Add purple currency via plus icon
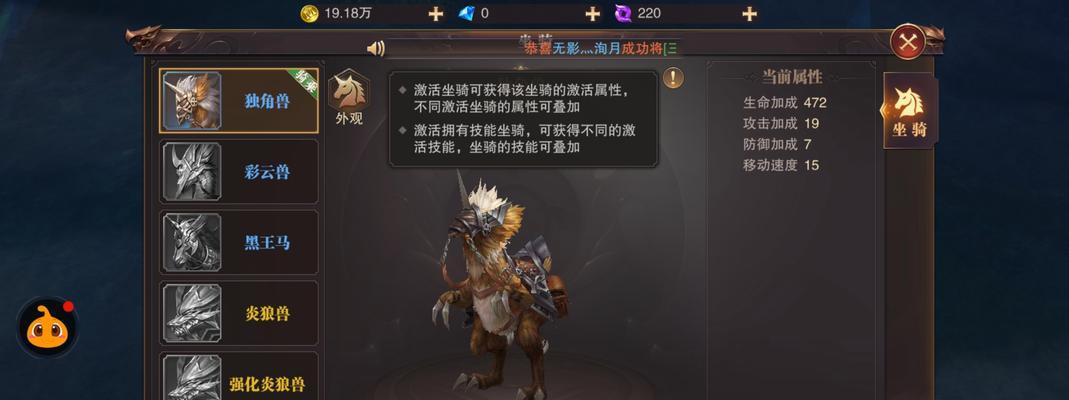 coord(749,14)
